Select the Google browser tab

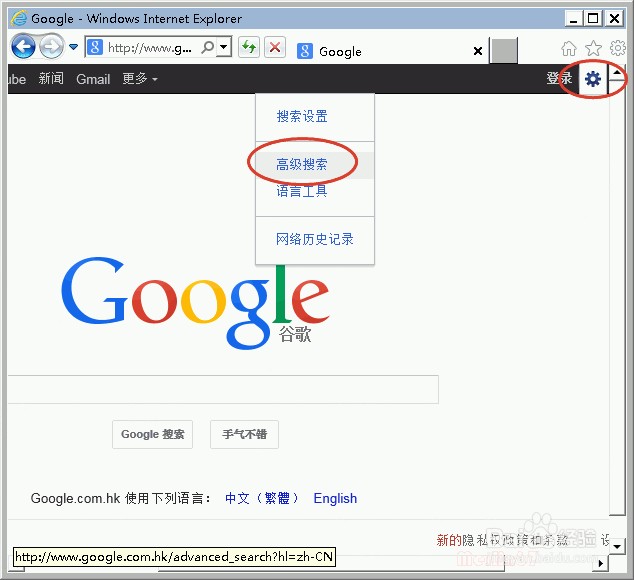pyautogui.click(x=390, y=51)
